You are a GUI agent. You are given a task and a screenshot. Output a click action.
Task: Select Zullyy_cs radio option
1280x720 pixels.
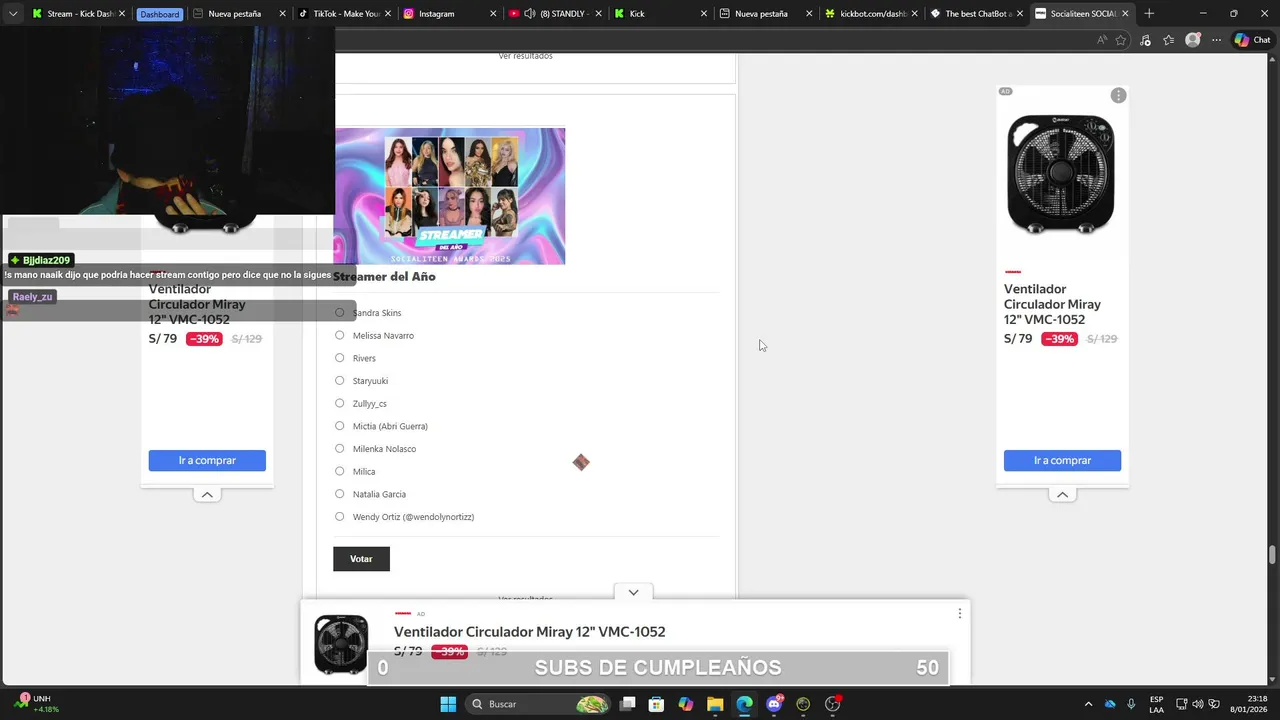[339, 403]
